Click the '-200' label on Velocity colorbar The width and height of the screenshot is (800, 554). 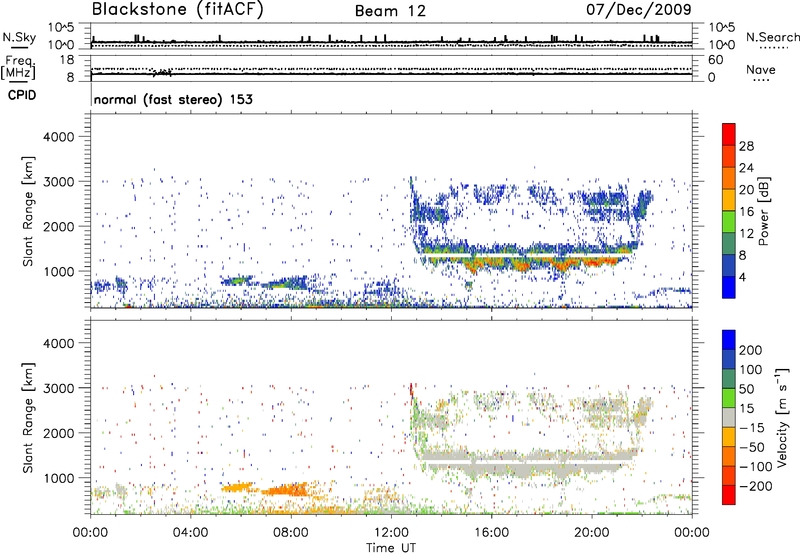pyautogui.click(x=755, y=486)
